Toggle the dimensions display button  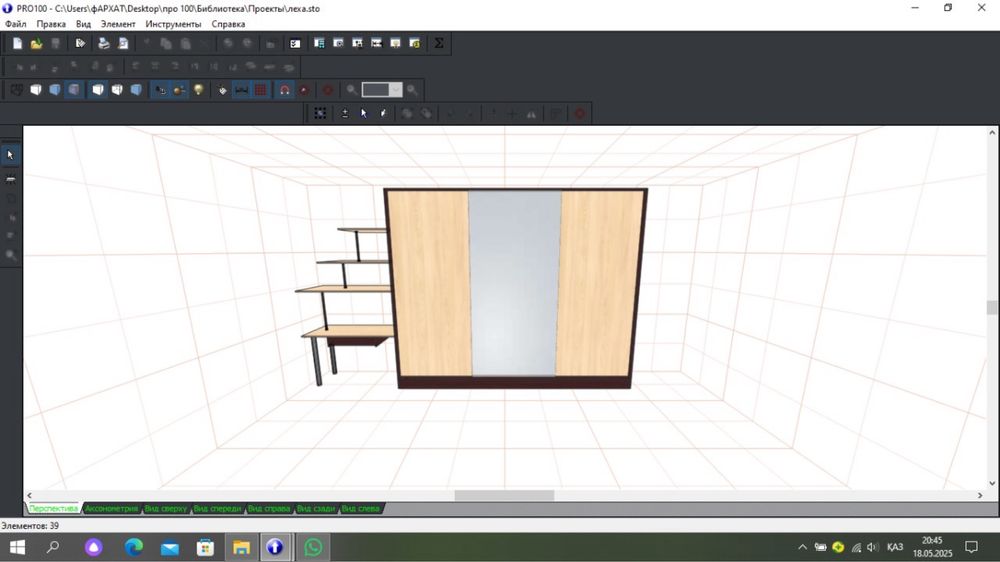[241, 90]
